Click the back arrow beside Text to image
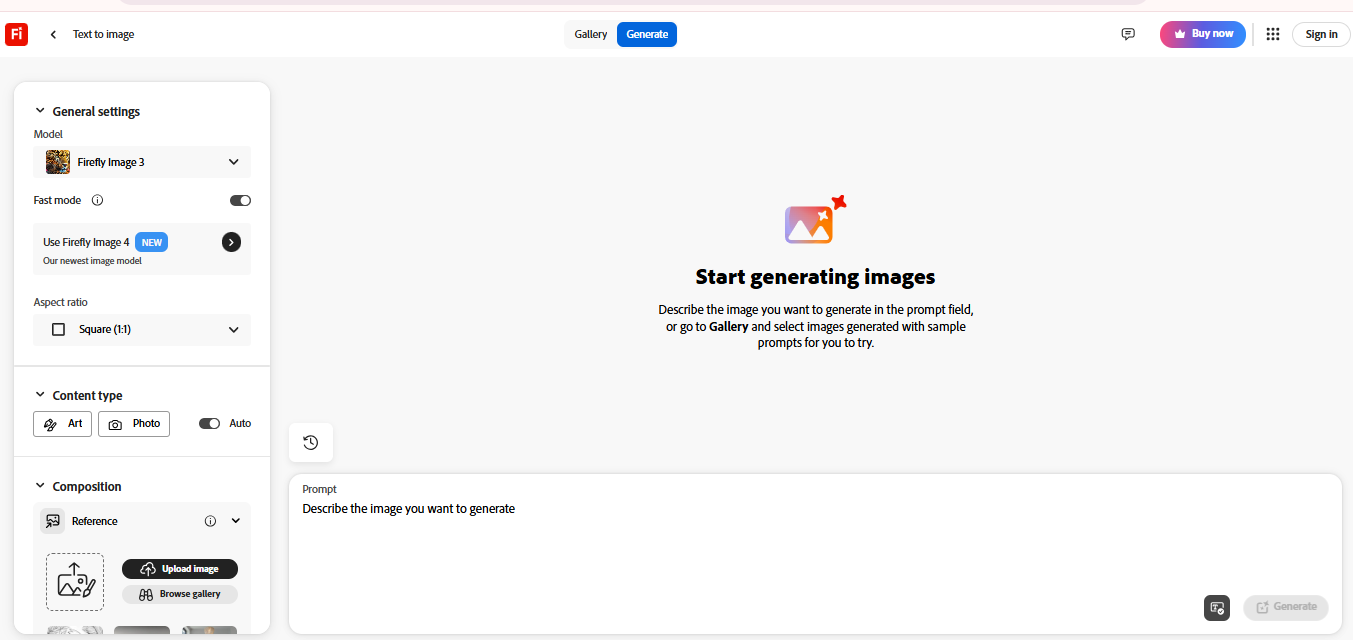1353x640 pixels. click(x=53, y=35)
